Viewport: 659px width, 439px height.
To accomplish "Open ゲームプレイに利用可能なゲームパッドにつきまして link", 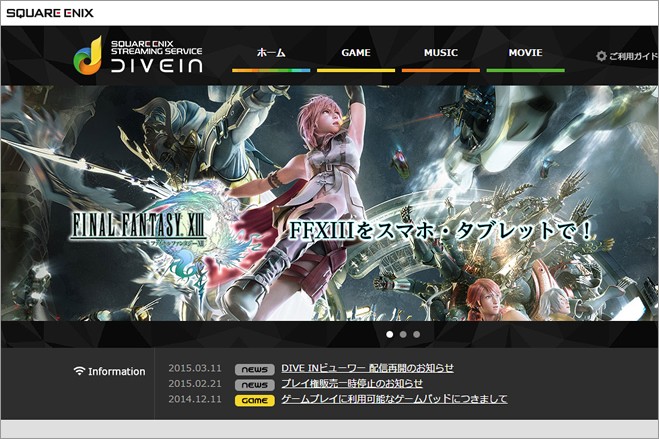I will pyautogui.click(x=394, y=399).
